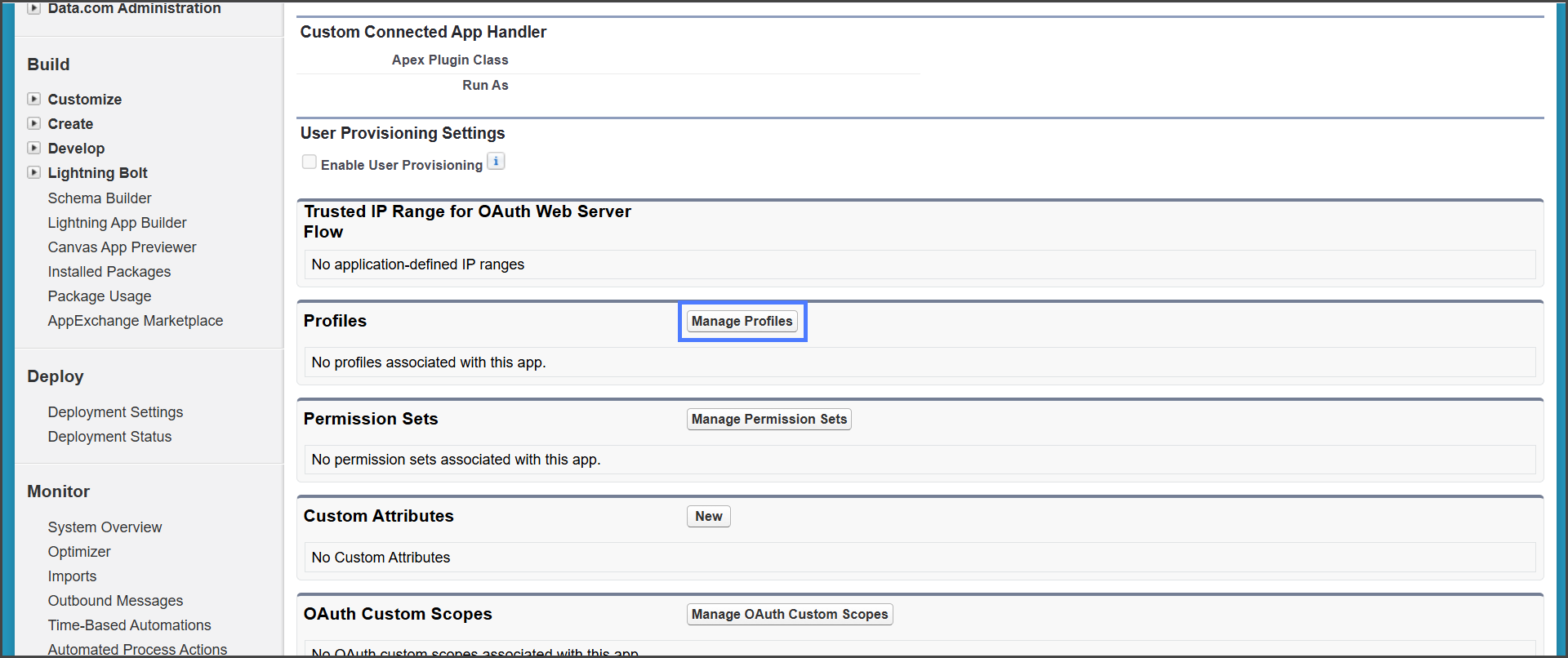Go to Lightning App Builder
This screenshot has height=658, width=1568.
pyautogui.click(x=117, y=223)
